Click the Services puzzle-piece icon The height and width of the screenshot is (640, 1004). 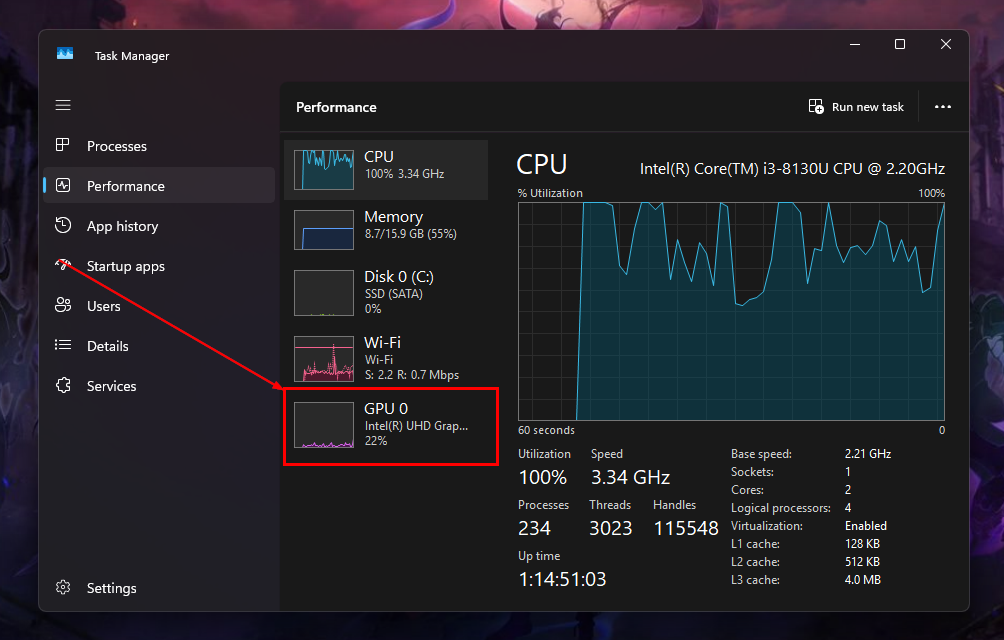click(63, 386)
